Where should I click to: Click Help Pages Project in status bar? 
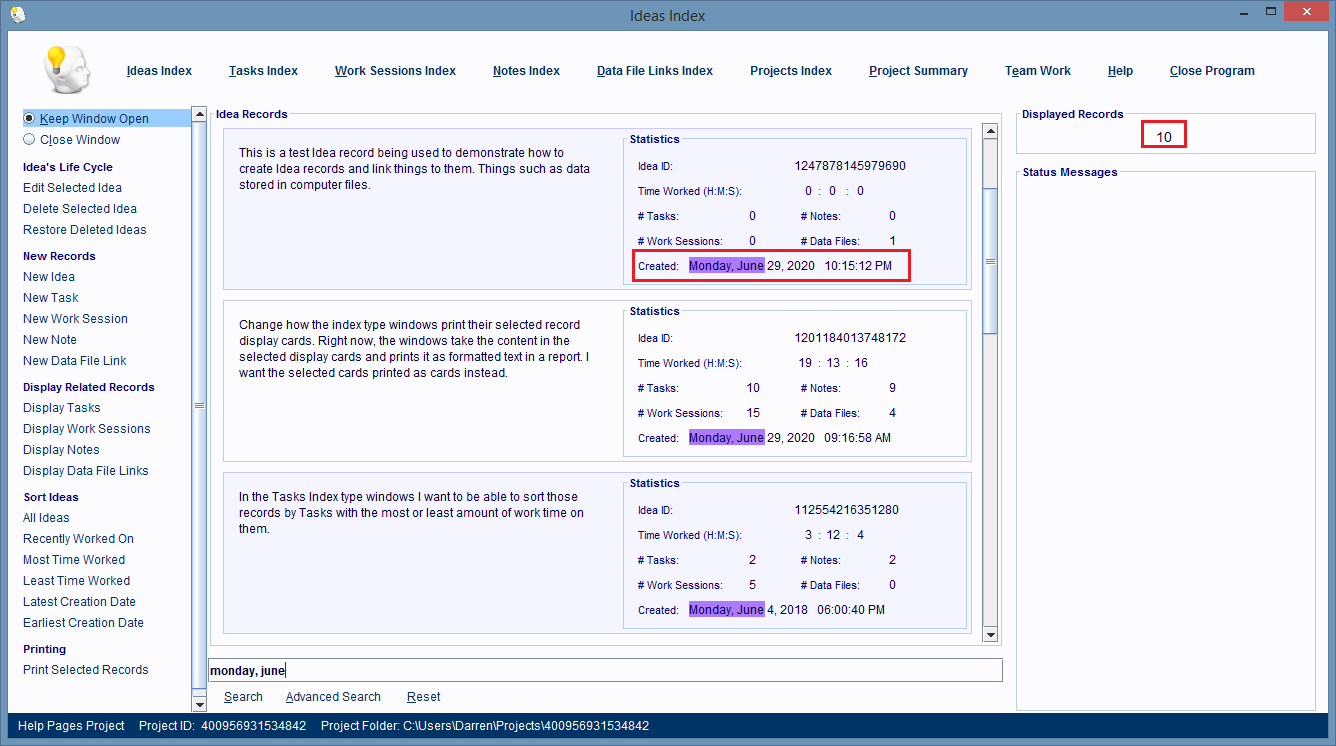71,726
